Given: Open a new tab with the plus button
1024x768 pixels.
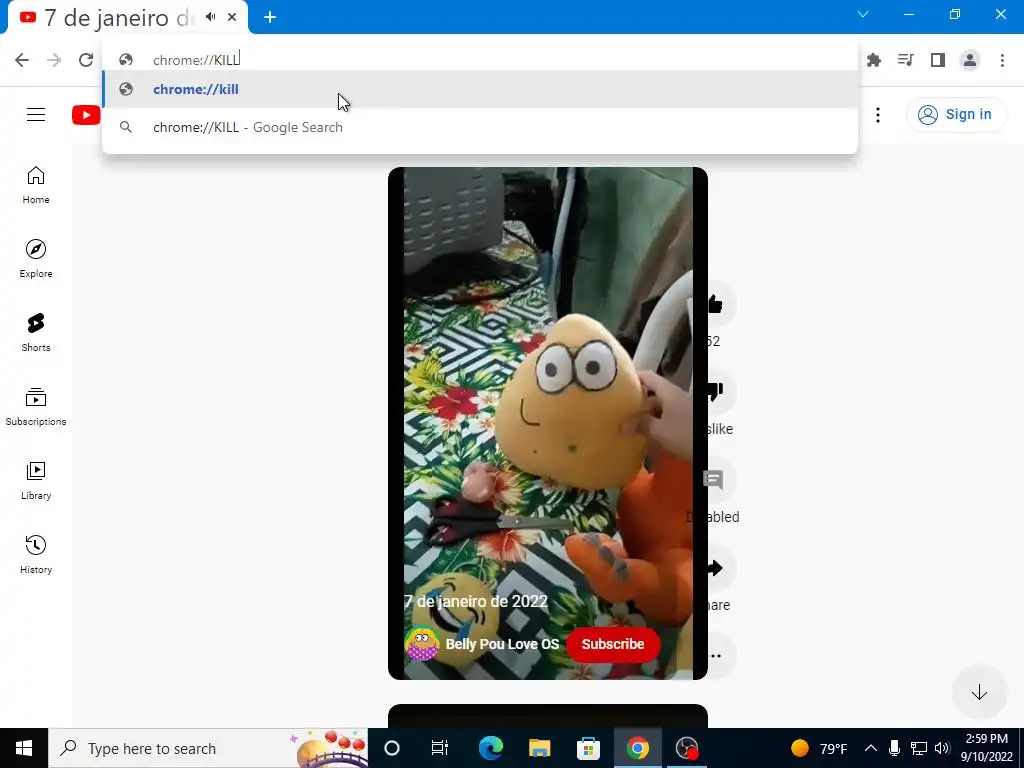Looking at the screenshot, I should click(x=270, y=17).
